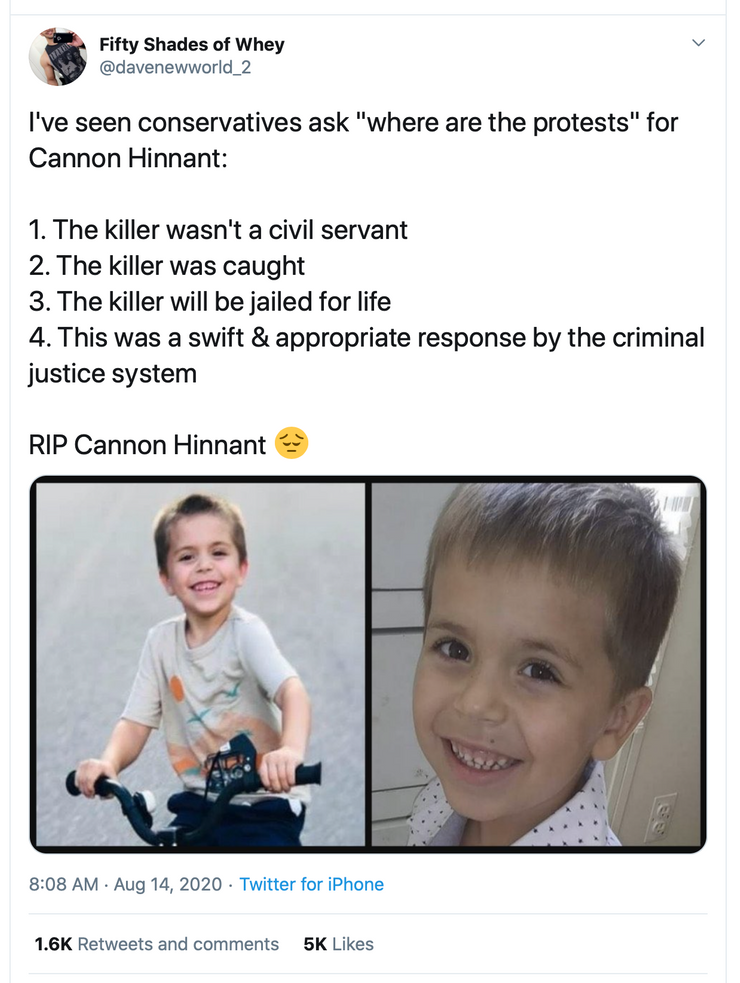Image resolution: width=740 pixels, height=983 pixels.
Task: Click the pensive face emoji
Action: (292, 443)
